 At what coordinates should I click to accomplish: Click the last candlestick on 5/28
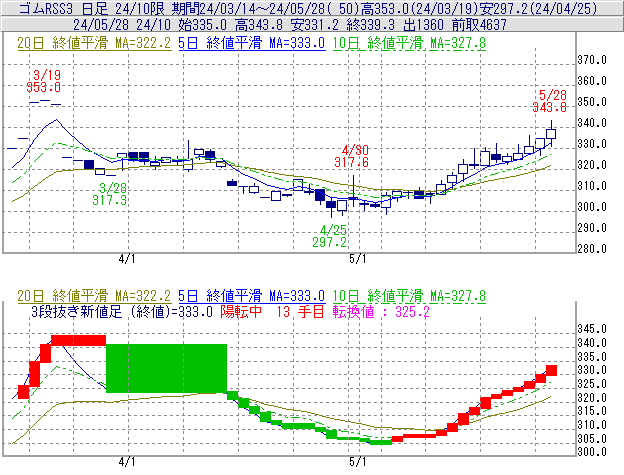pyautogui.click(x=551, y=134)
